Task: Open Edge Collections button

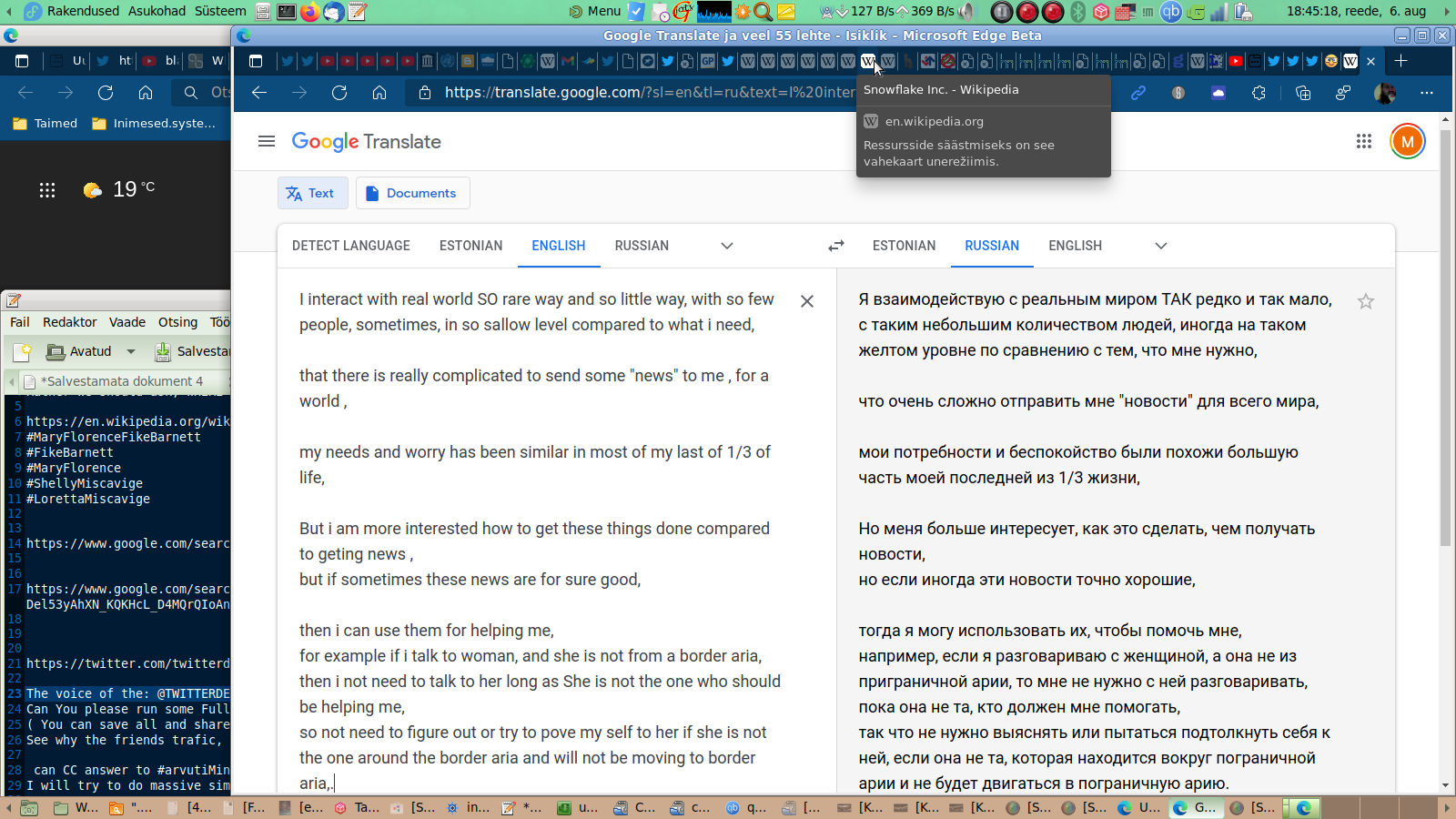Action: point(1302,93)
